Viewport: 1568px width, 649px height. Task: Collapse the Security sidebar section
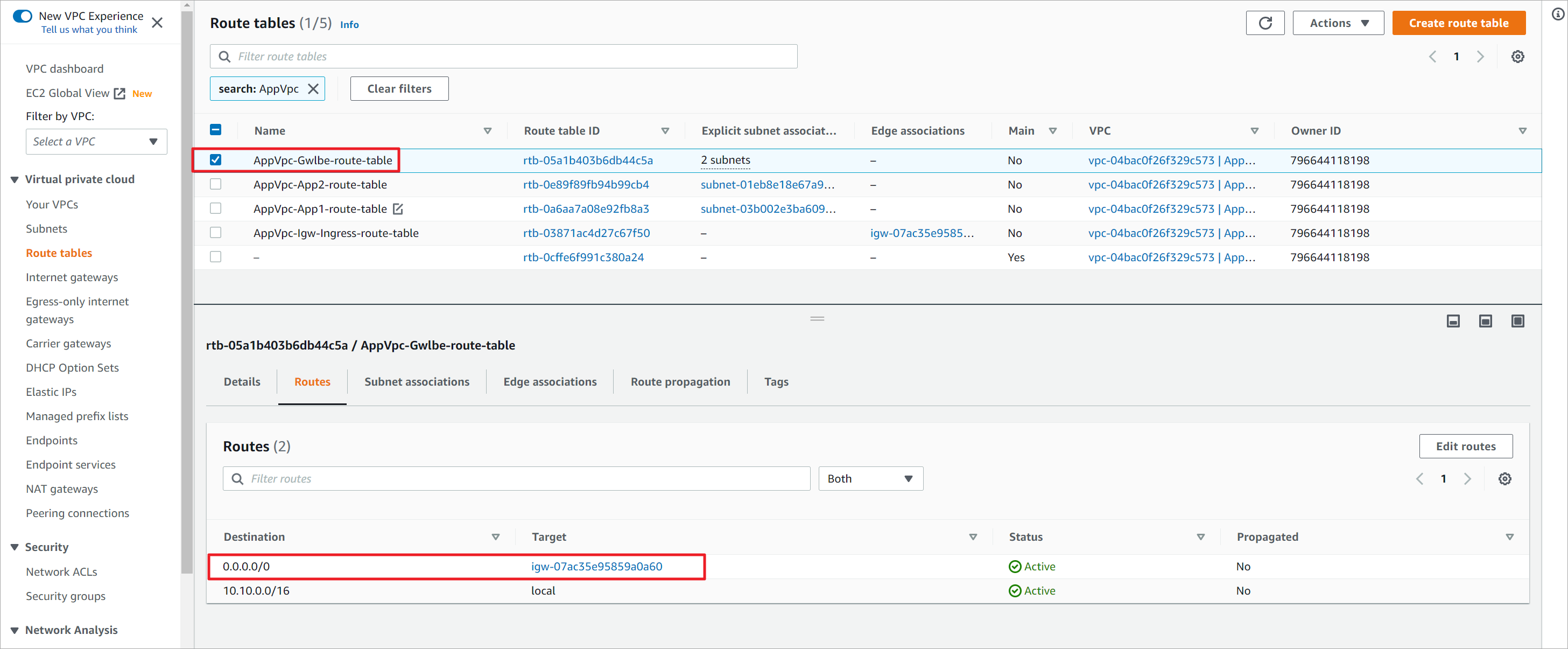(x=15, y=548)
